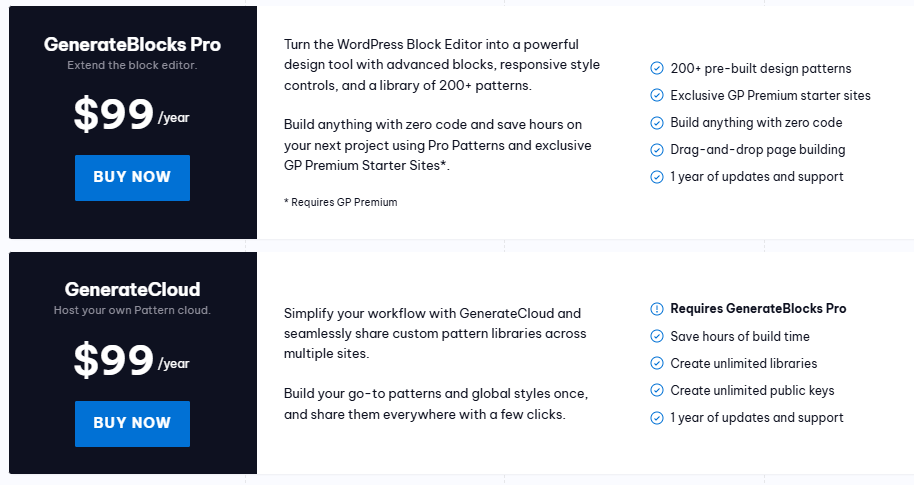Click 'Create unlimited public keys' text
Screen dimensions: 914x485
pyautogui.click(x=753, y=390)
